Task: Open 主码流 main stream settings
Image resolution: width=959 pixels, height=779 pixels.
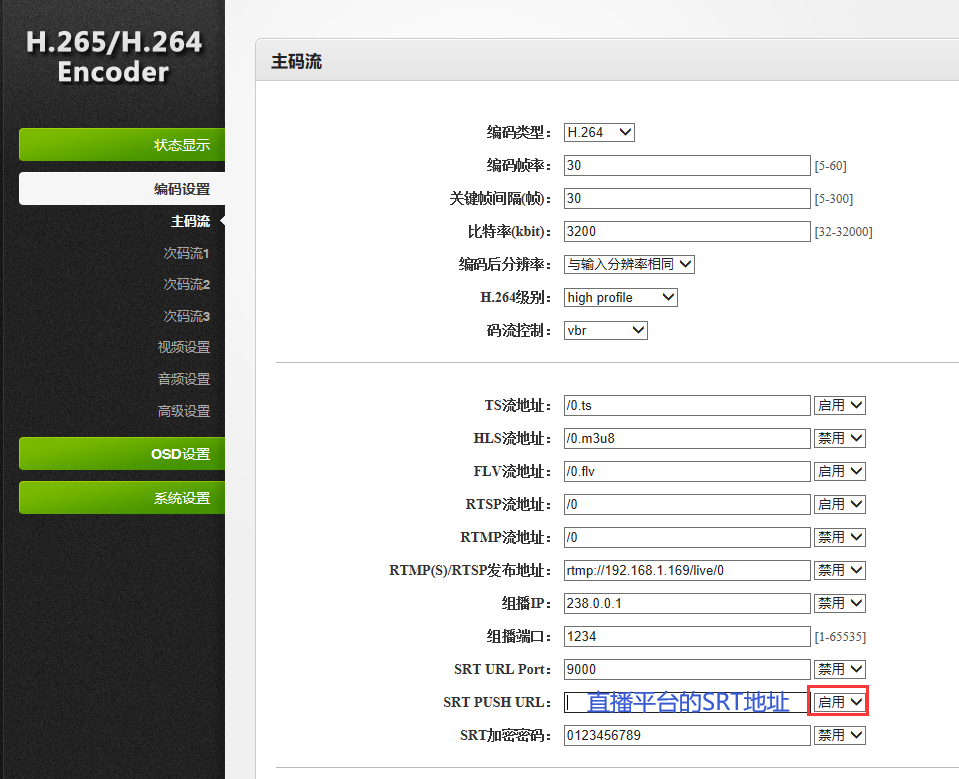Action: (190, 221)
